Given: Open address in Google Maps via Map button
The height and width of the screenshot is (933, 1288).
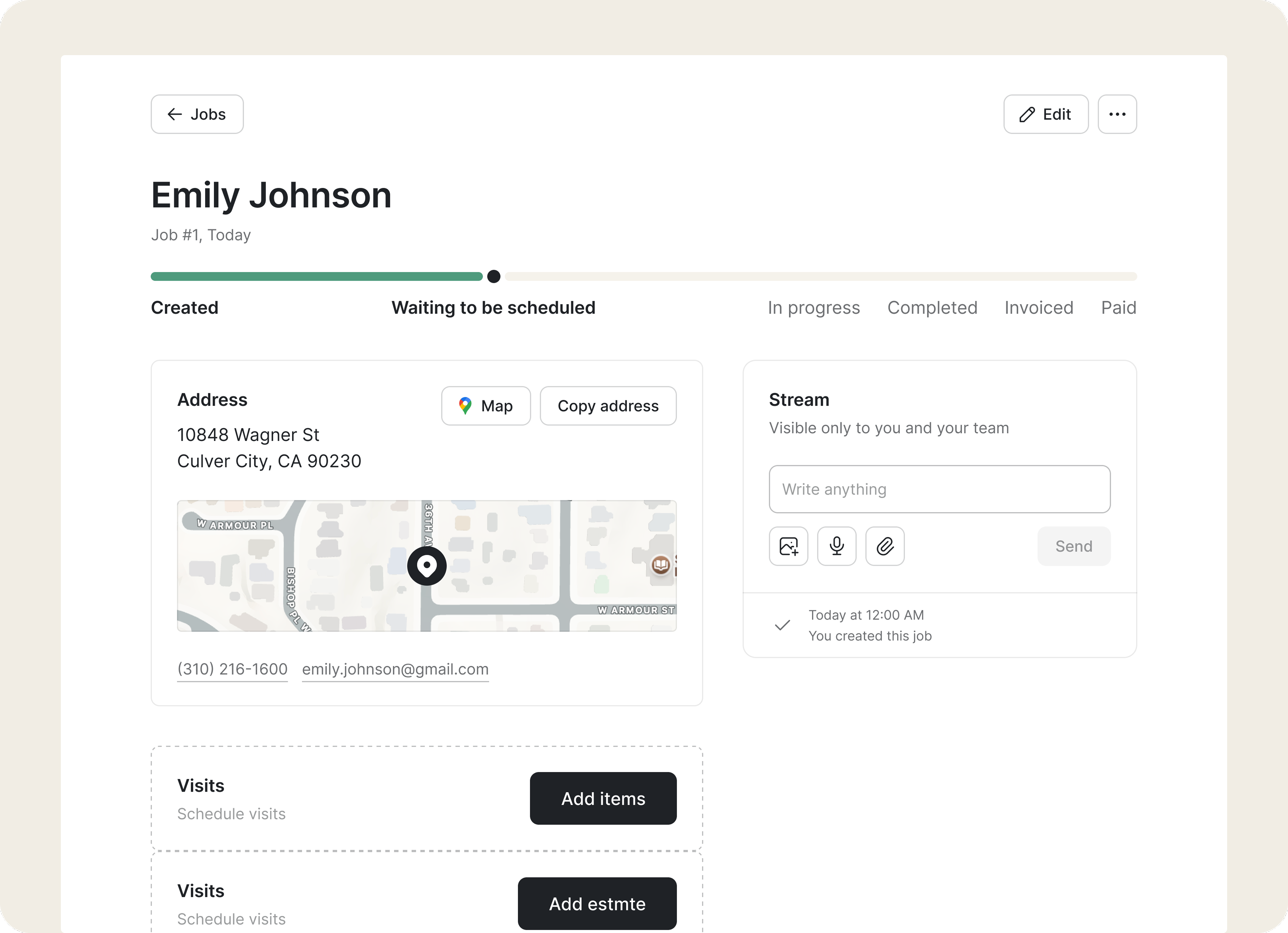Looking at the screenshot, I should tap(486, 406).
